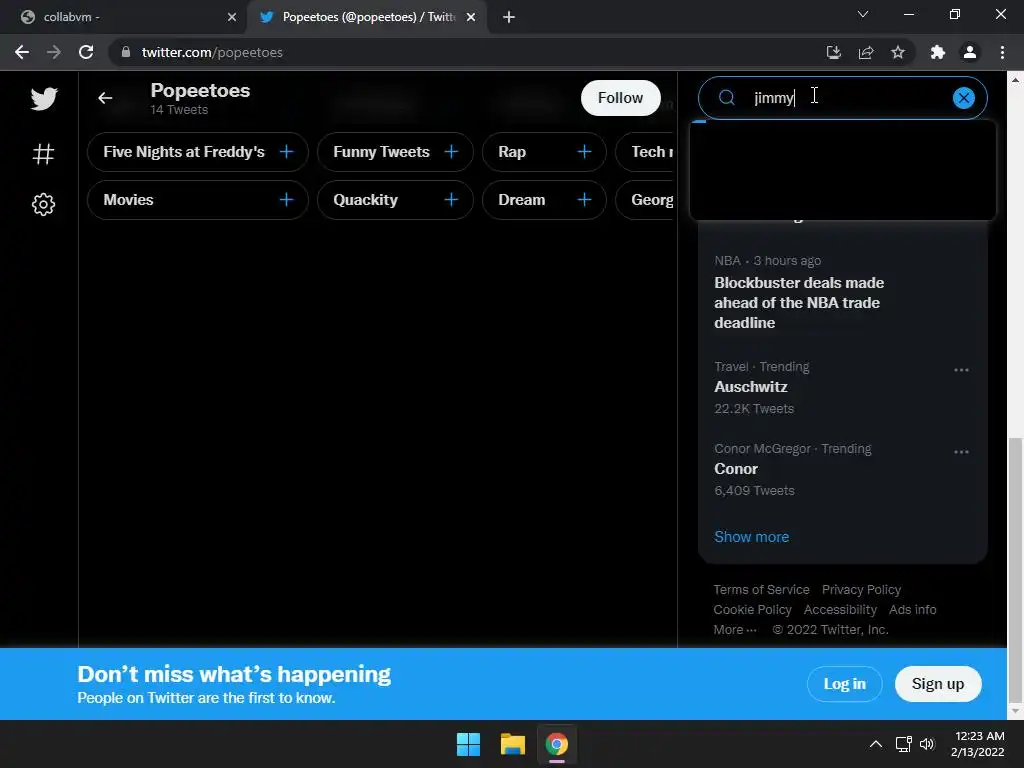Click the magnifier icon in search box

click(x=726, y=98)
